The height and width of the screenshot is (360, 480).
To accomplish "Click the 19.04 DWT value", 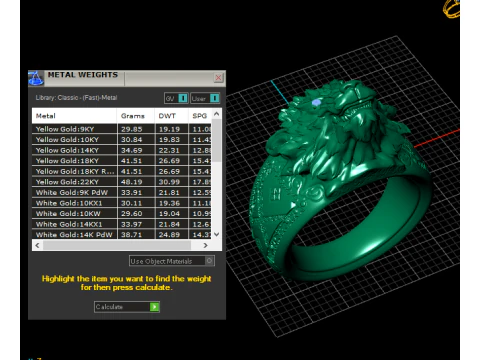I will [169, 214].
